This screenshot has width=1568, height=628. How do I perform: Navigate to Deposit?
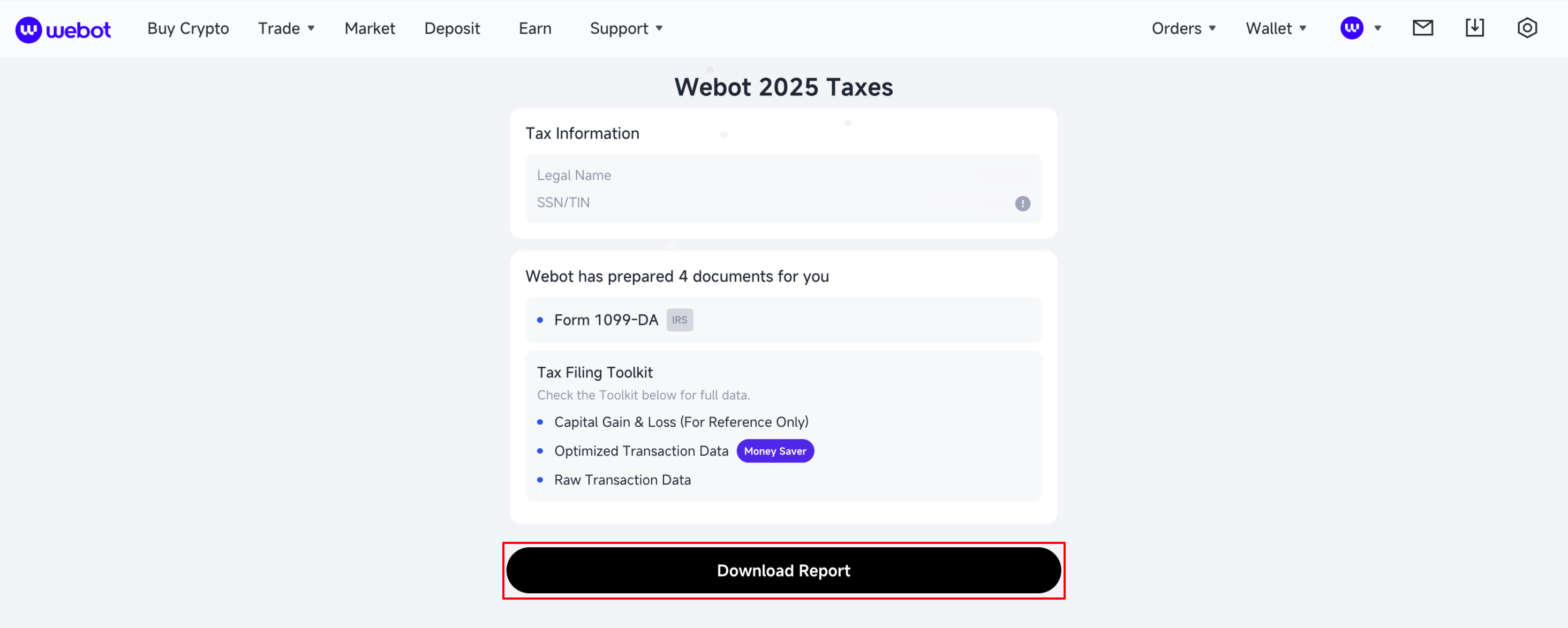pyautogui.click(x=451, y=28)
